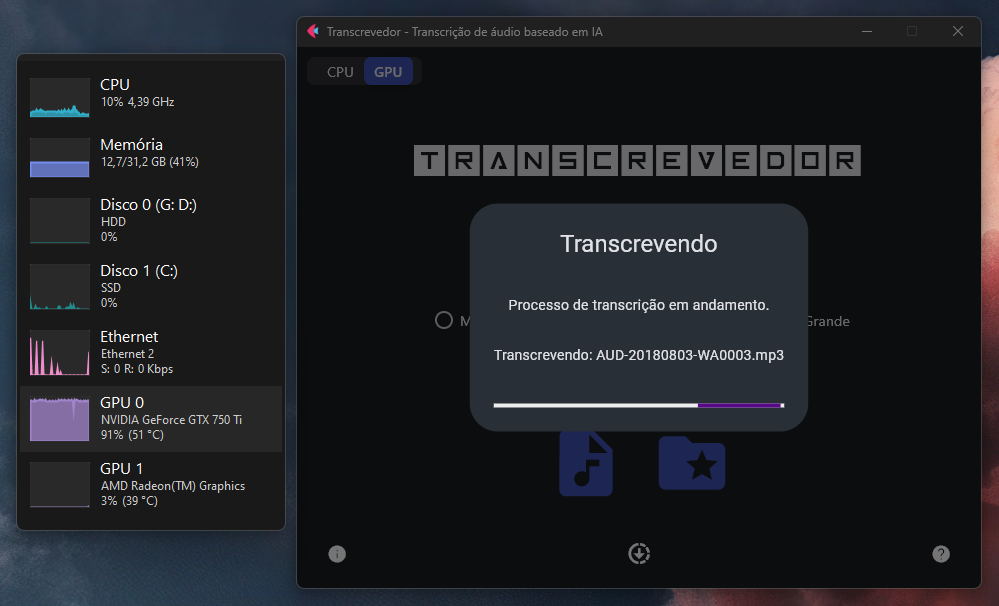Click the TRANSCREVEDOR block-letter logo
999x606 pixels.
click(x=638, y=160)
